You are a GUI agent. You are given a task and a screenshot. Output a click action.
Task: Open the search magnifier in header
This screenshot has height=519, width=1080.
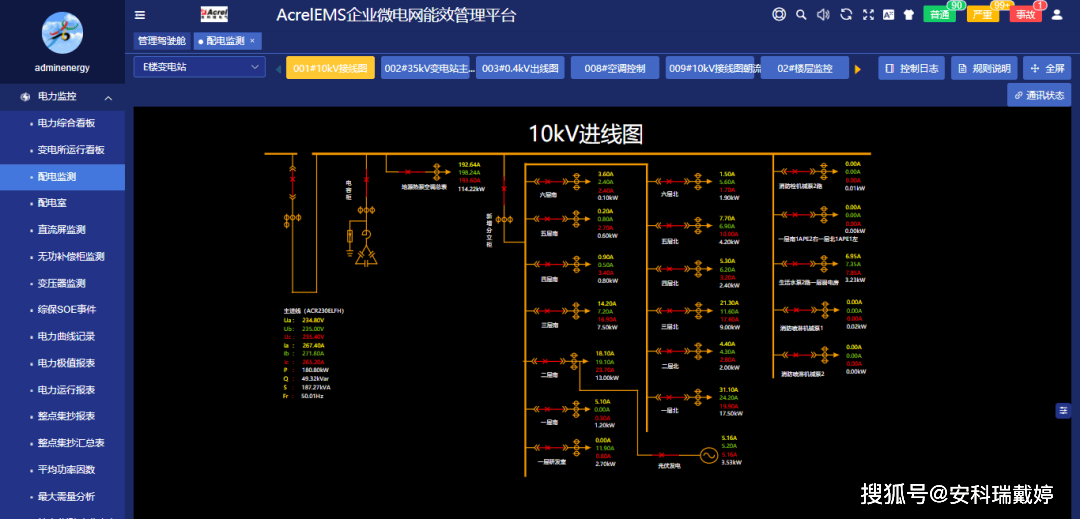click(801, 14)
